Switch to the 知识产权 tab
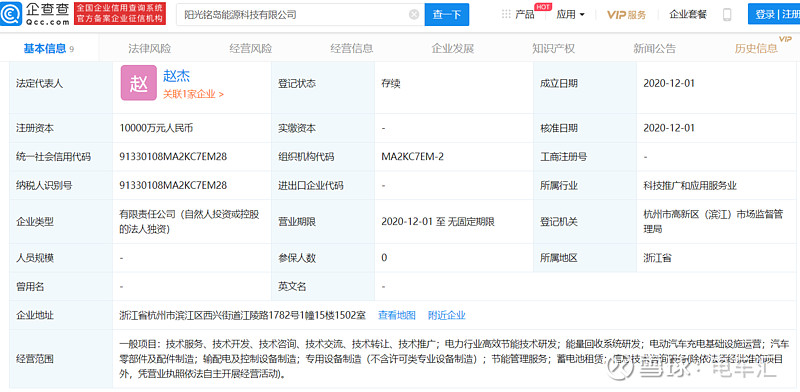Viewport: 800px width, 392px height. (554, 48)
